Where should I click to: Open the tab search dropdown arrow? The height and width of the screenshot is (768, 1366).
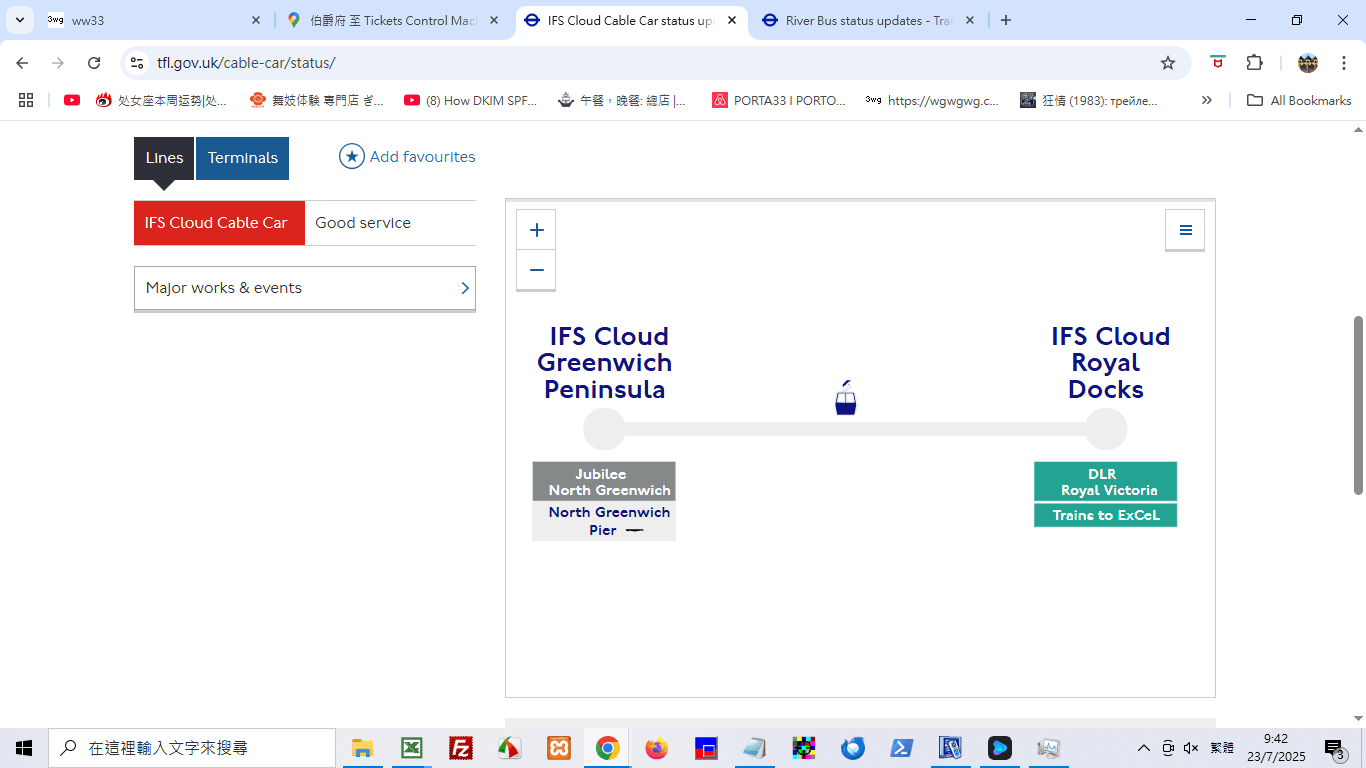pos(20,20)
